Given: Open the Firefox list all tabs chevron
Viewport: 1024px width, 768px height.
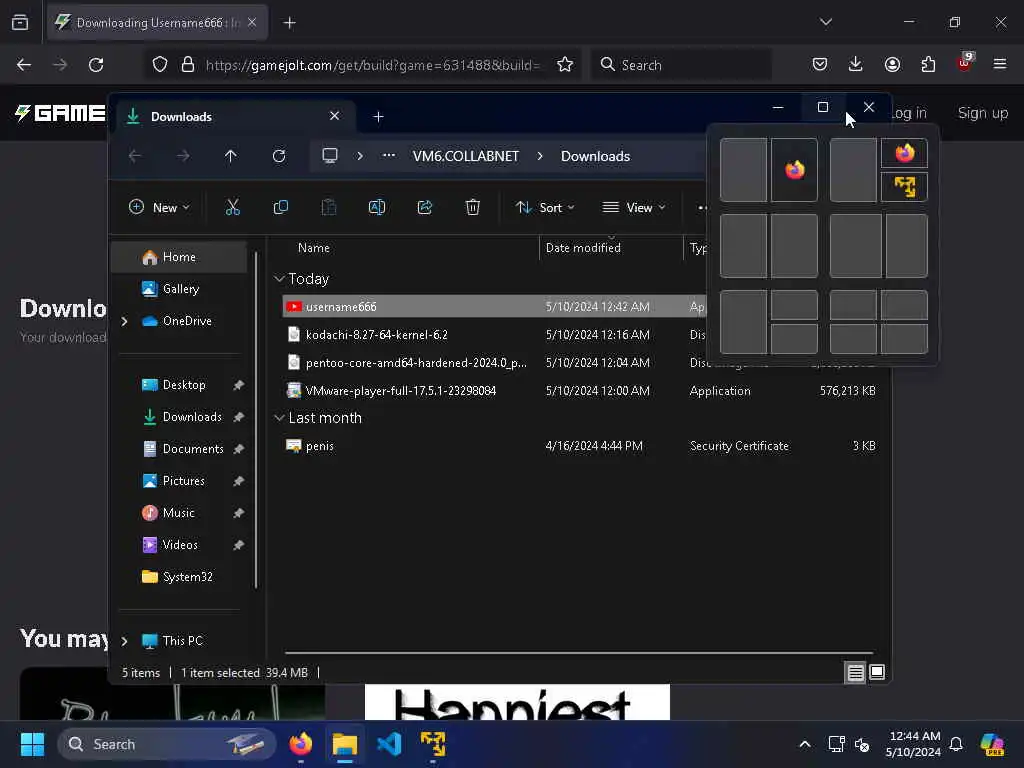Looking at the screenshot, I should tap(826, 22).
